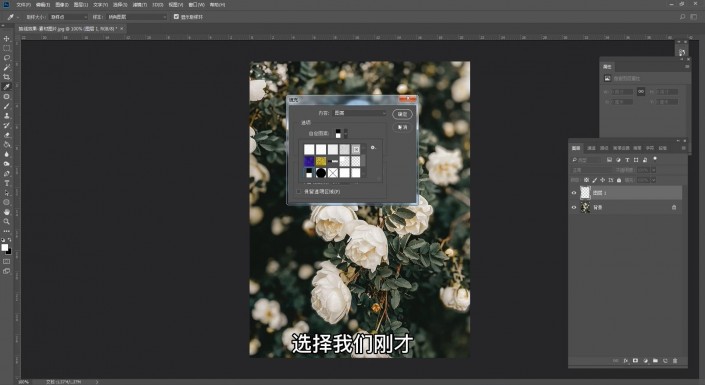Open the Image menu
Screen dimensions: 705x385
[62, 4]
